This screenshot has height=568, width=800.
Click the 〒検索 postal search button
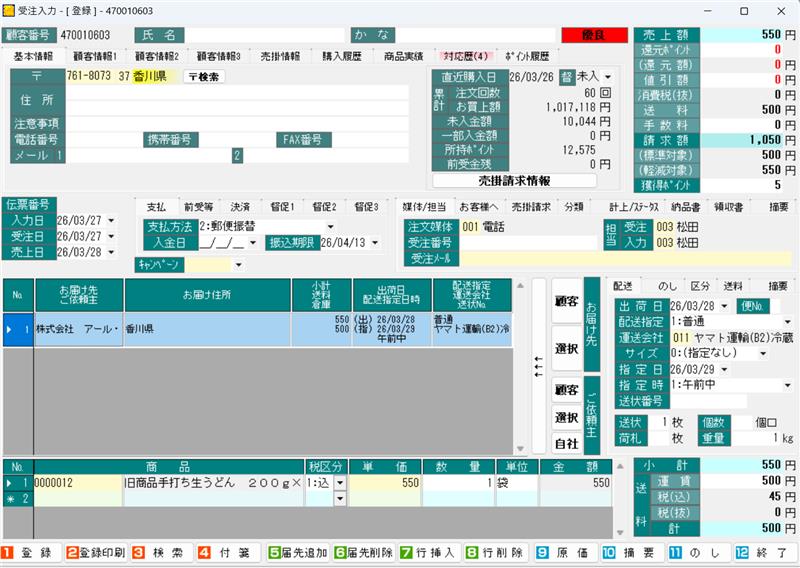[x=204, y=77]
